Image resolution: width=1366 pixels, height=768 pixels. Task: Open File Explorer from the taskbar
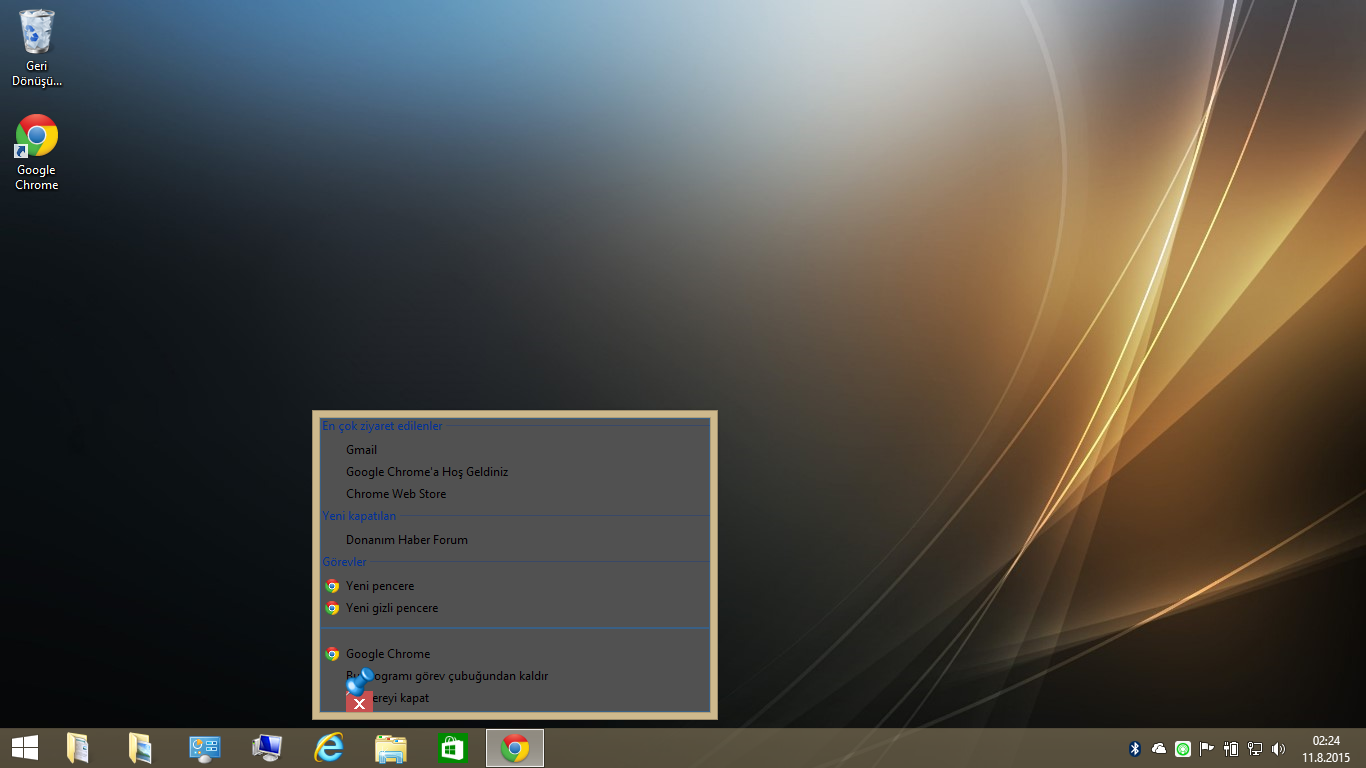pos(391,748)
